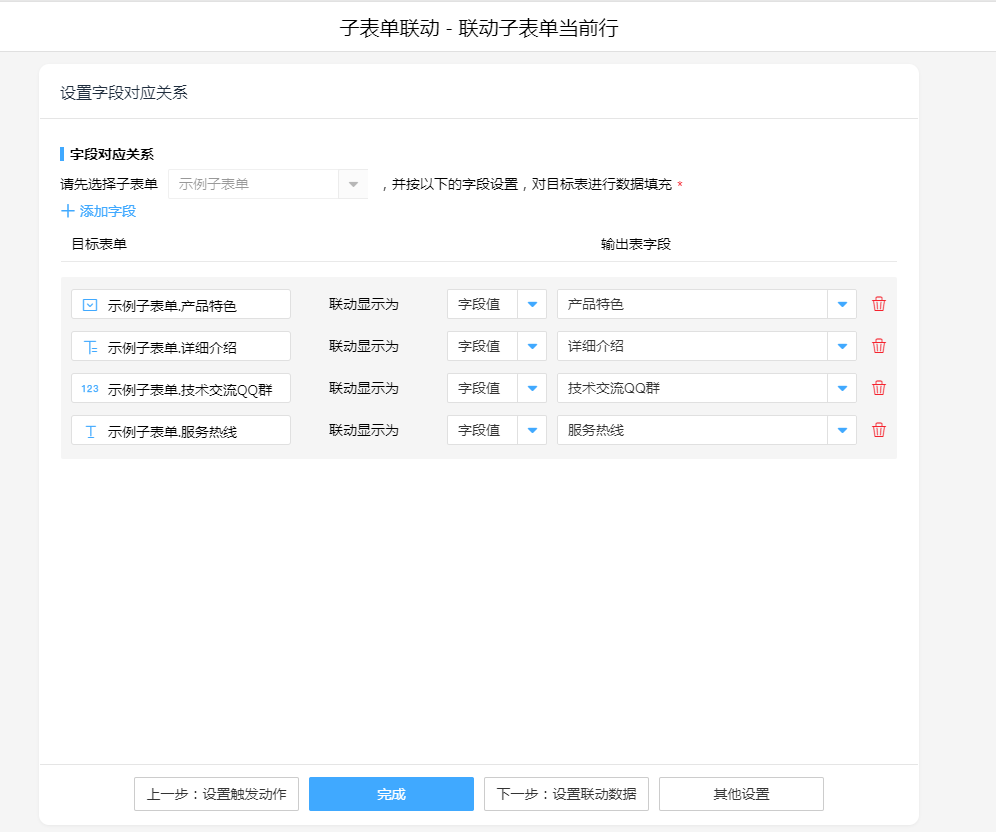The height and width of the screenshot is (832, 996).
Task: Expand 服务热线 output field dropdown arrow
Action: (x=842, y=430)
